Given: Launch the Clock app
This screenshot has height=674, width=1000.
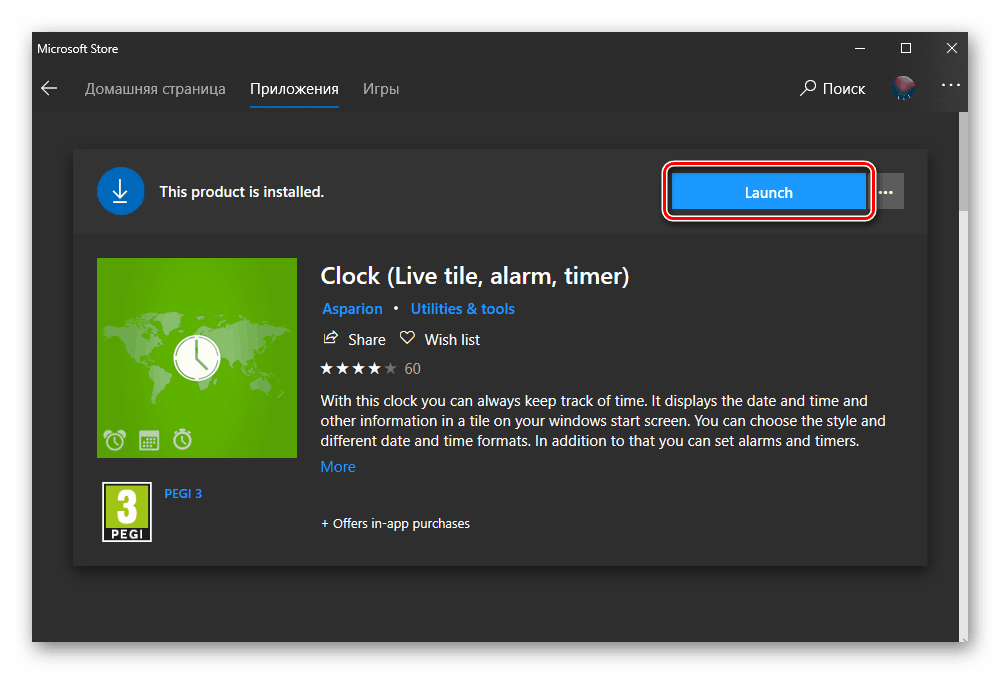Looking at the screenshot, I should pos(768,192).
